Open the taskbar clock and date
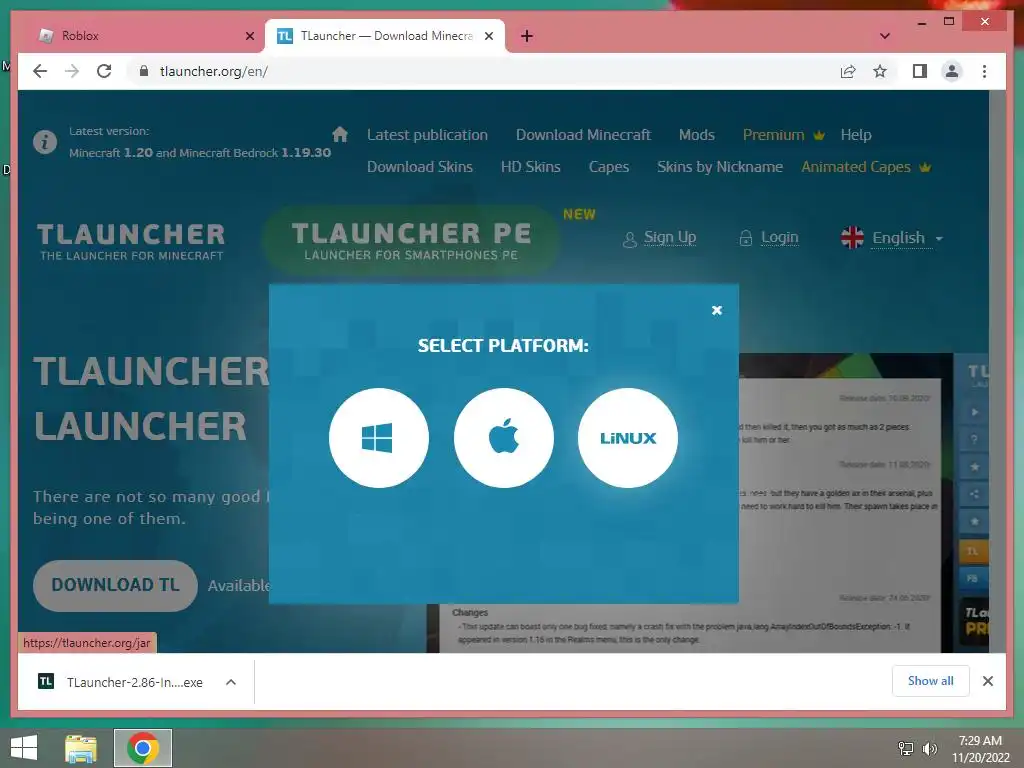This screenshot has height=768, width=1024. pyautogui.click(x=980, y=748)
